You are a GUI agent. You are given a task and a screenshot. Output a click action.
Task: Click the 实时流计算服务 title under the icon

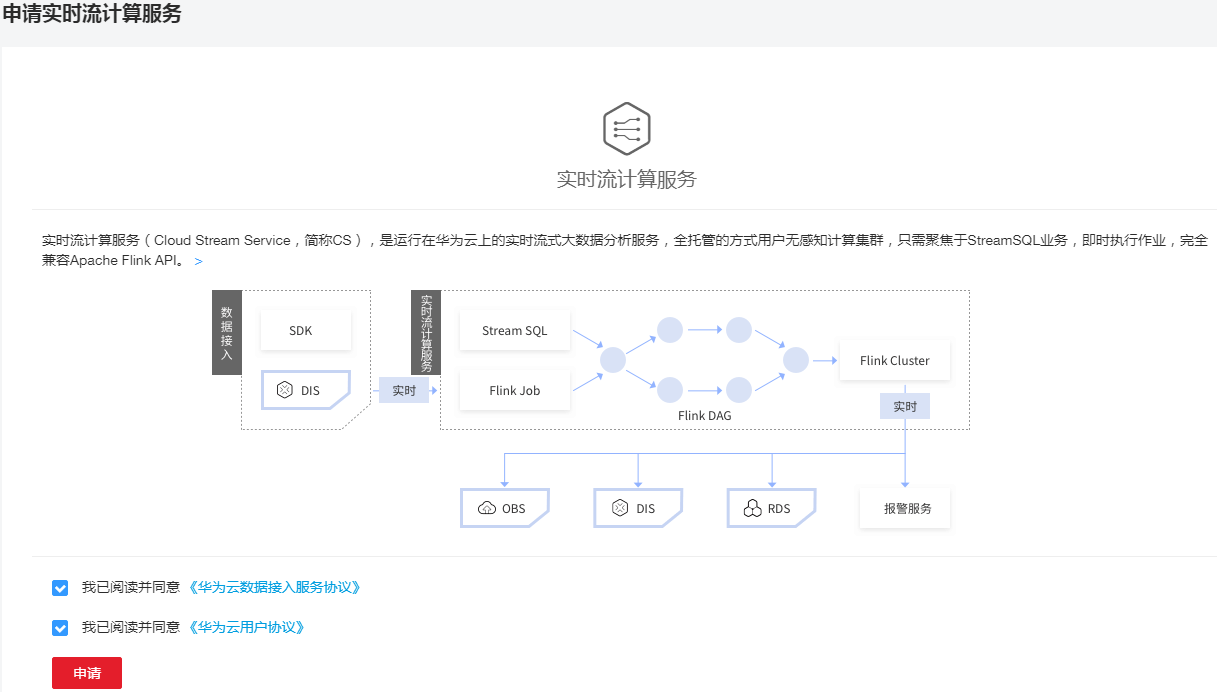pos(627,180)
